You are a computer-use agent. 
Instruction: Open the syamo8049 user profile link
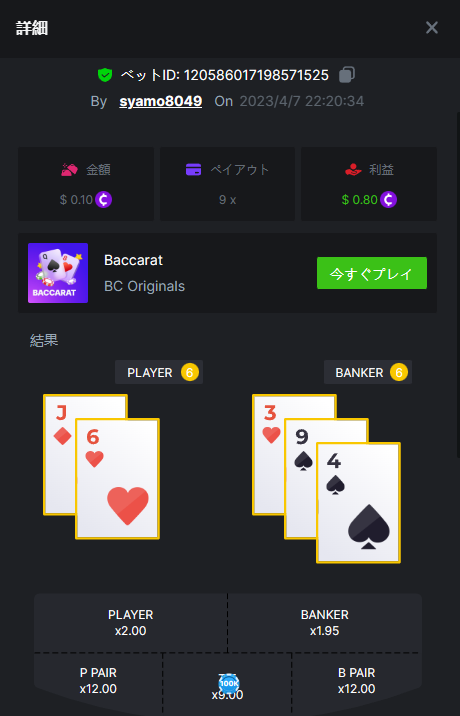pyautogui.click(x=161, y=101)
